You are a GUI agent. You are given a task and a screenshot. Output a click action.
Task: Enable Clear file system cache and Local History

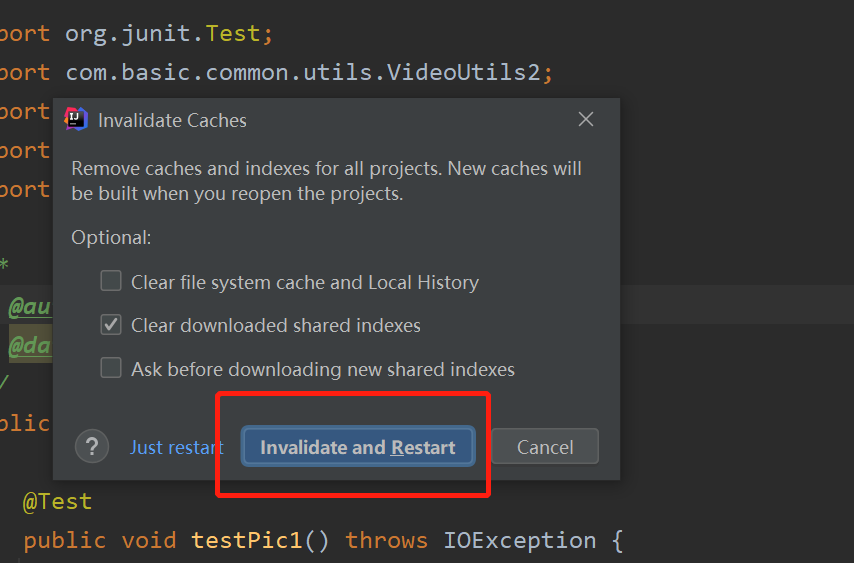111,282
